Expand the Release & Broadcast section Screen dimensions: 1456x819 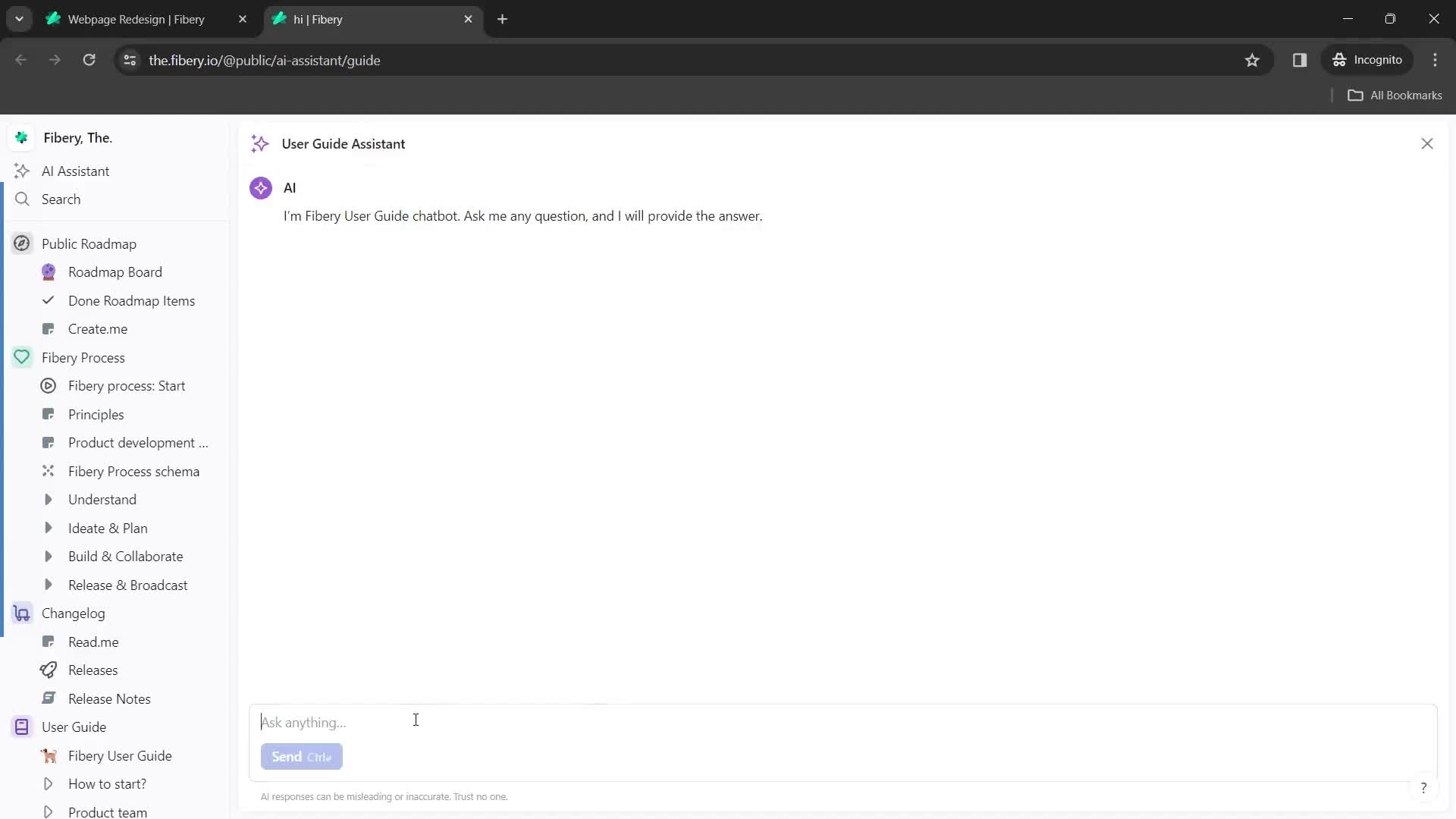(x=47, y=585)
